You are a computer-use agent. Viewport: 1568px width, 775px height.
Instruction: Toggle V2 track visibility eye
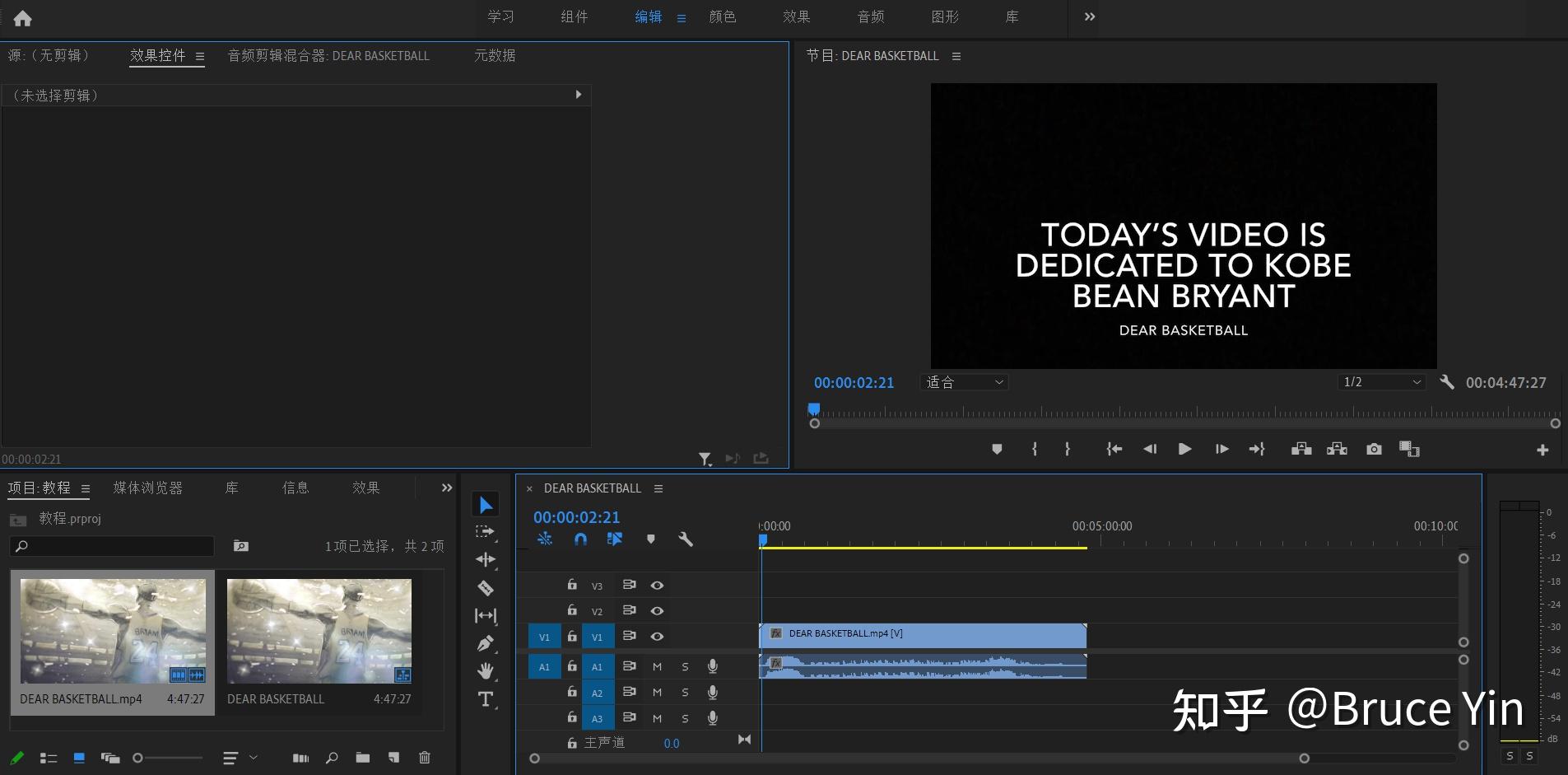(x=657, y=611)
